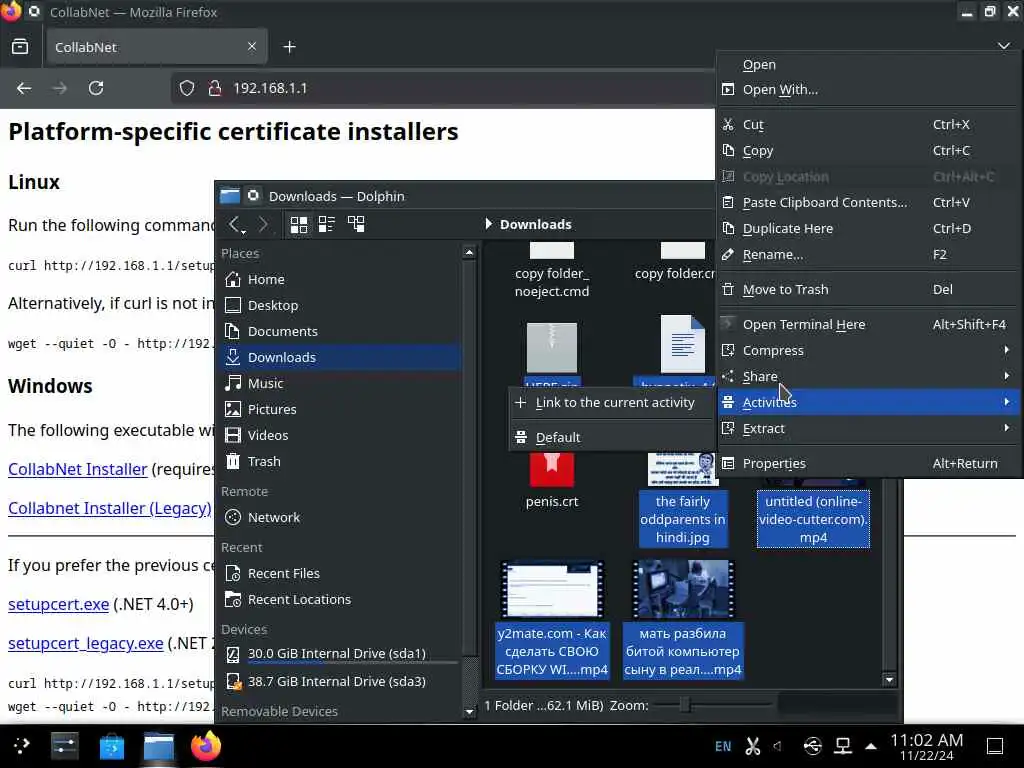Open Collabnet Installer (Legacy) link
This screenshot has height=768, width=1024.
coord(110,509)
